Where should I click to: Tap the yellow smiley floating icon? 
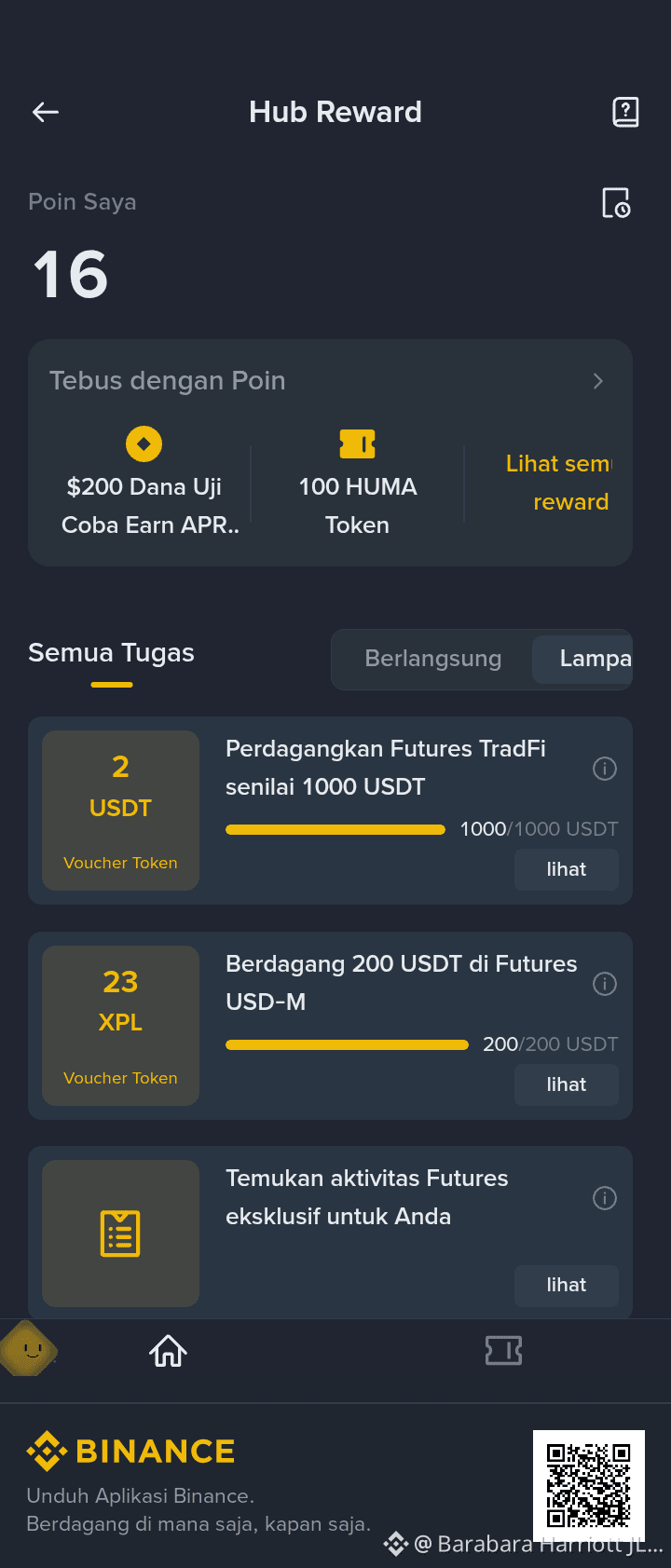[x=29, y=1349]
